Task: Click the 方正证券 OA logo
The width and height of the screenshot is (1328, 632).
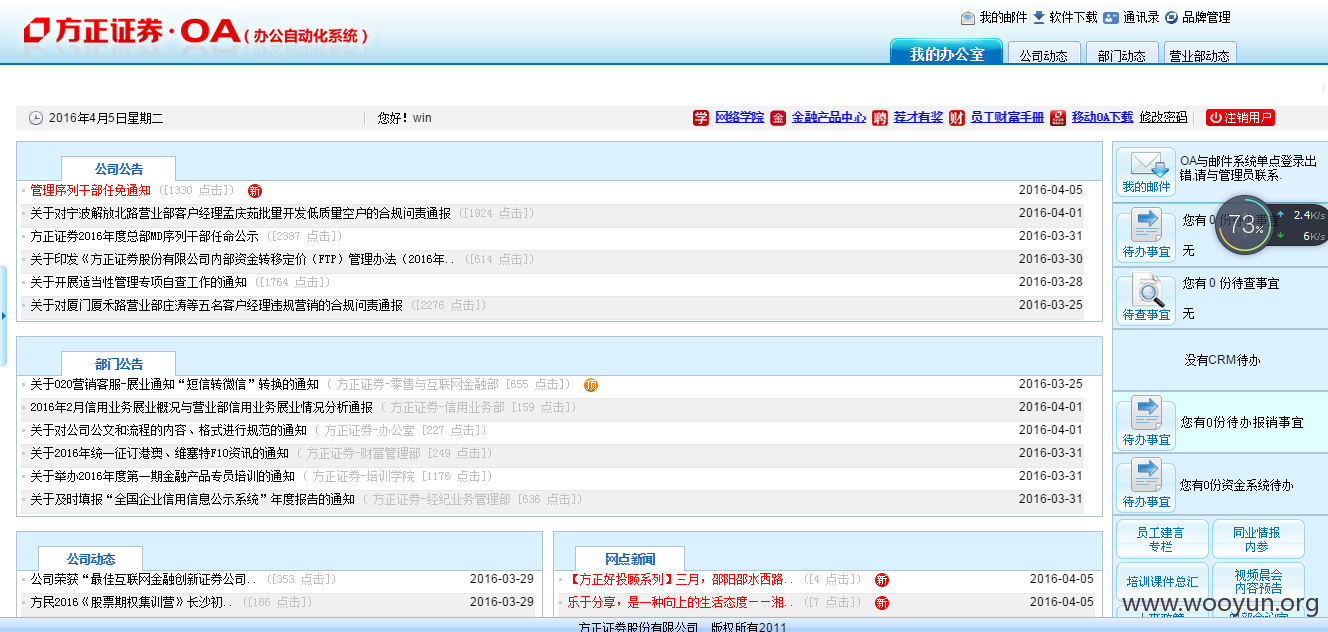Action: tap(196, 32)
